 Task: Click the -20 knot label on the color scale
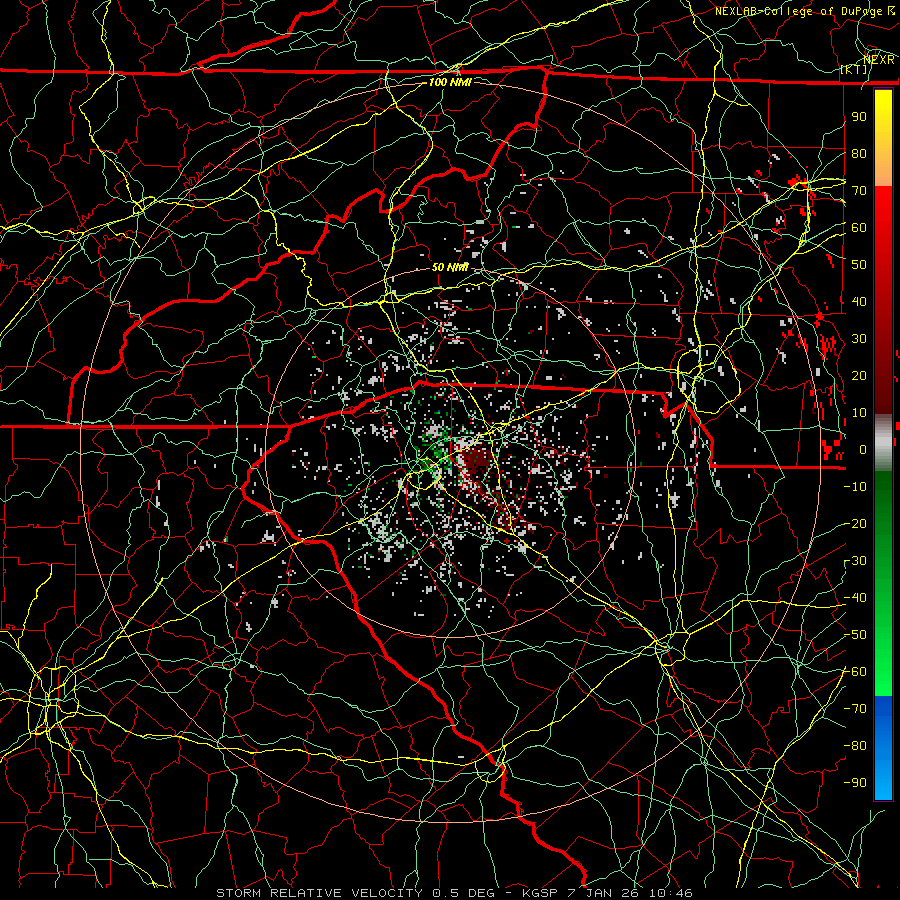coord(856,523)
